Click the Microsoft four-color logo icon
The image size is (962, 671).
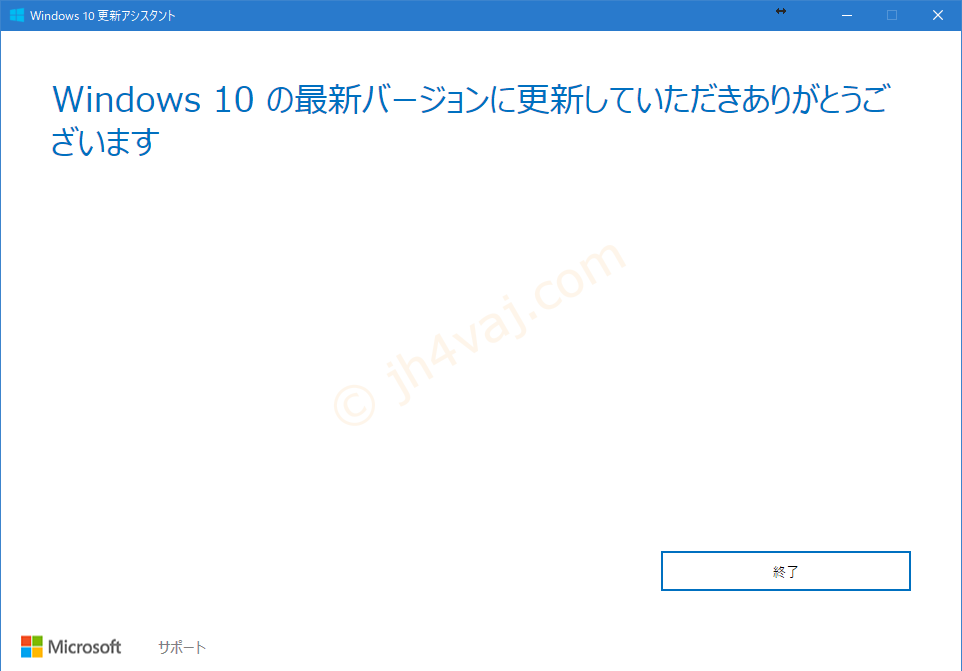tap(32, 646)
